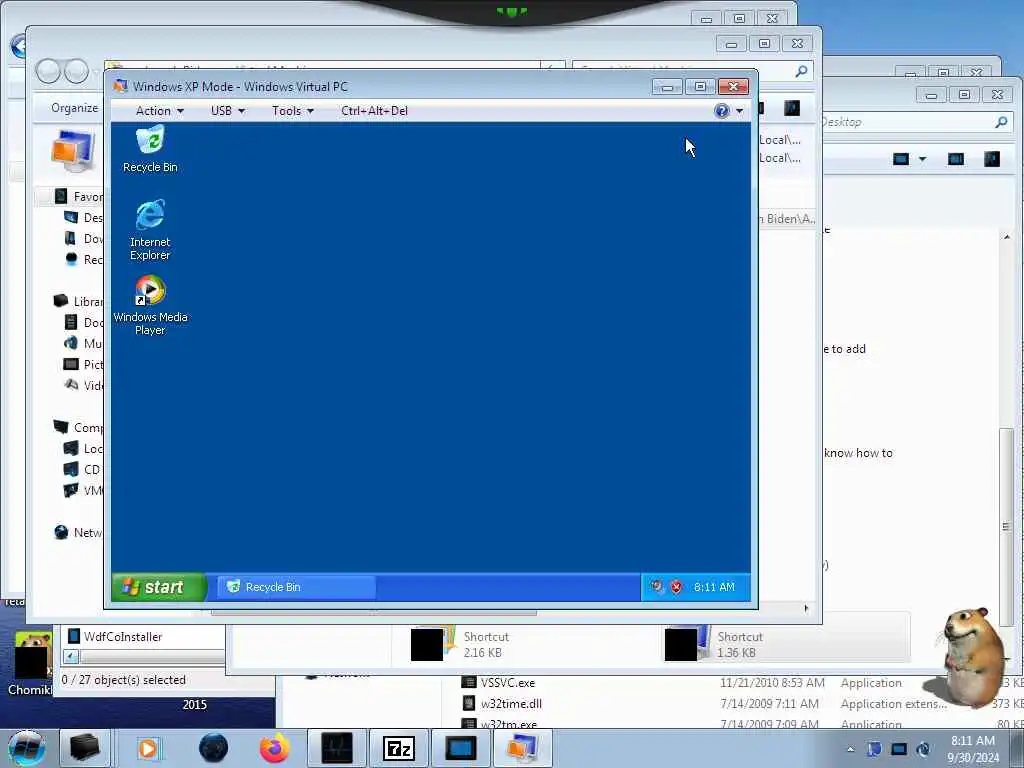Click the search magnifier in Explorer window

[x=801, y=71]
